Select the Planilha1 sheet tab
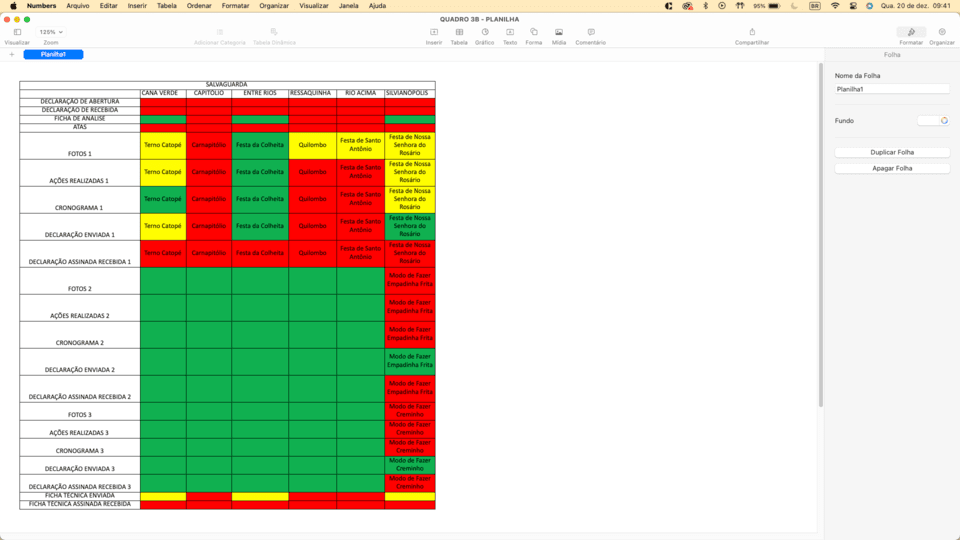 [x=53, y=54]
